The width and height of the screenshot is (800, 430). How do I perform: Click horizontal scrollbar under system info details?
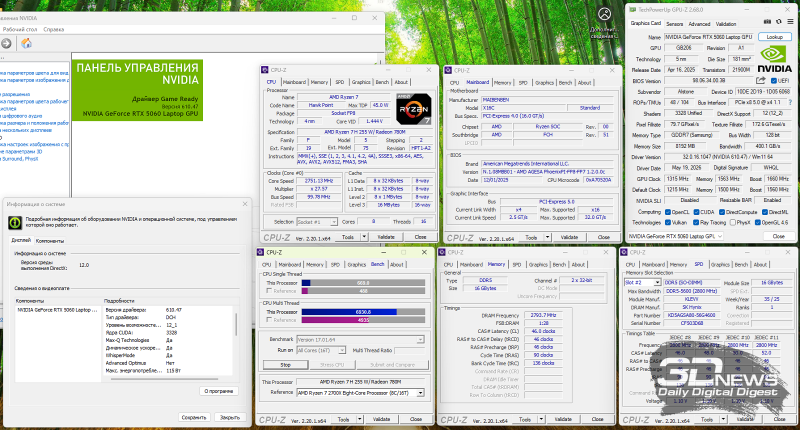(x=164, y=379)
